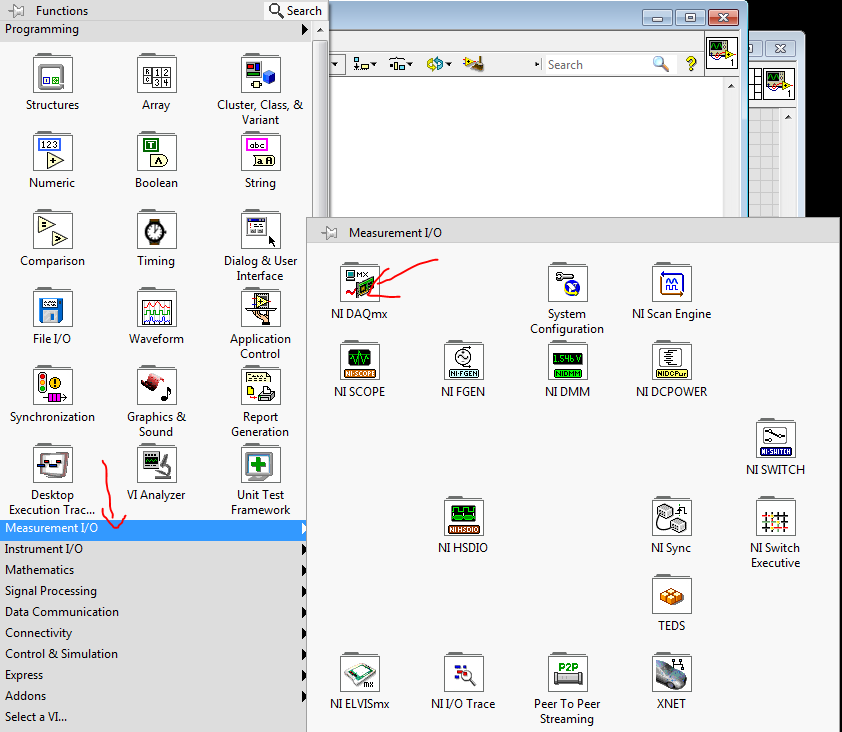Open the Application Control palette
Image resolution: width=842 pixels, height=732 pixels.
pos(260,308)
